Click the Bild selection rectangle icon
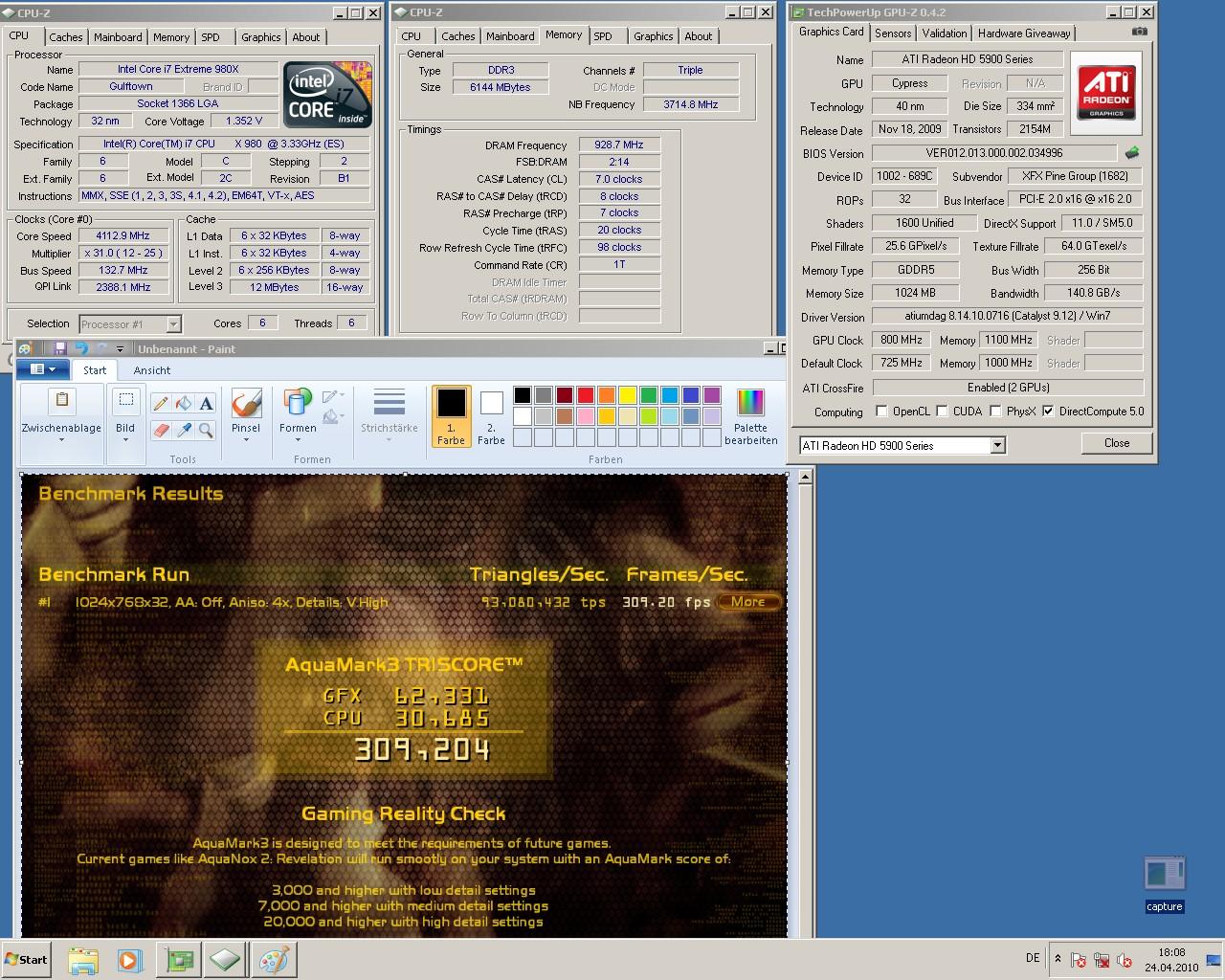Image resolution: width=1225 pixels, height=980 pixels. click(x=125, y=401)
